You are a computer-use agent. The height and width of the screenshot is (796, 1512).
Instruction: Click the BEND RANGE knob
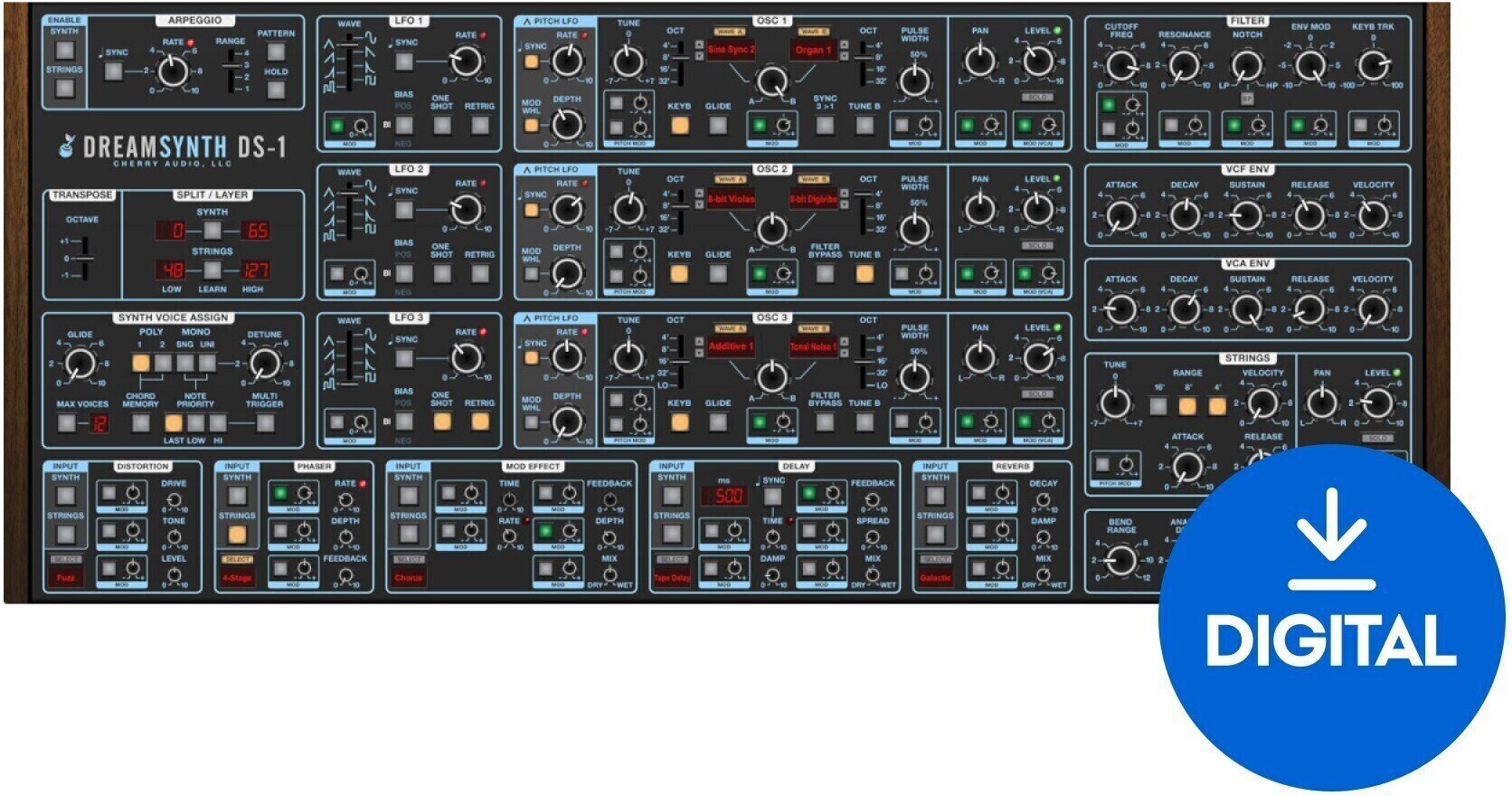click(x=1120, y=560)
